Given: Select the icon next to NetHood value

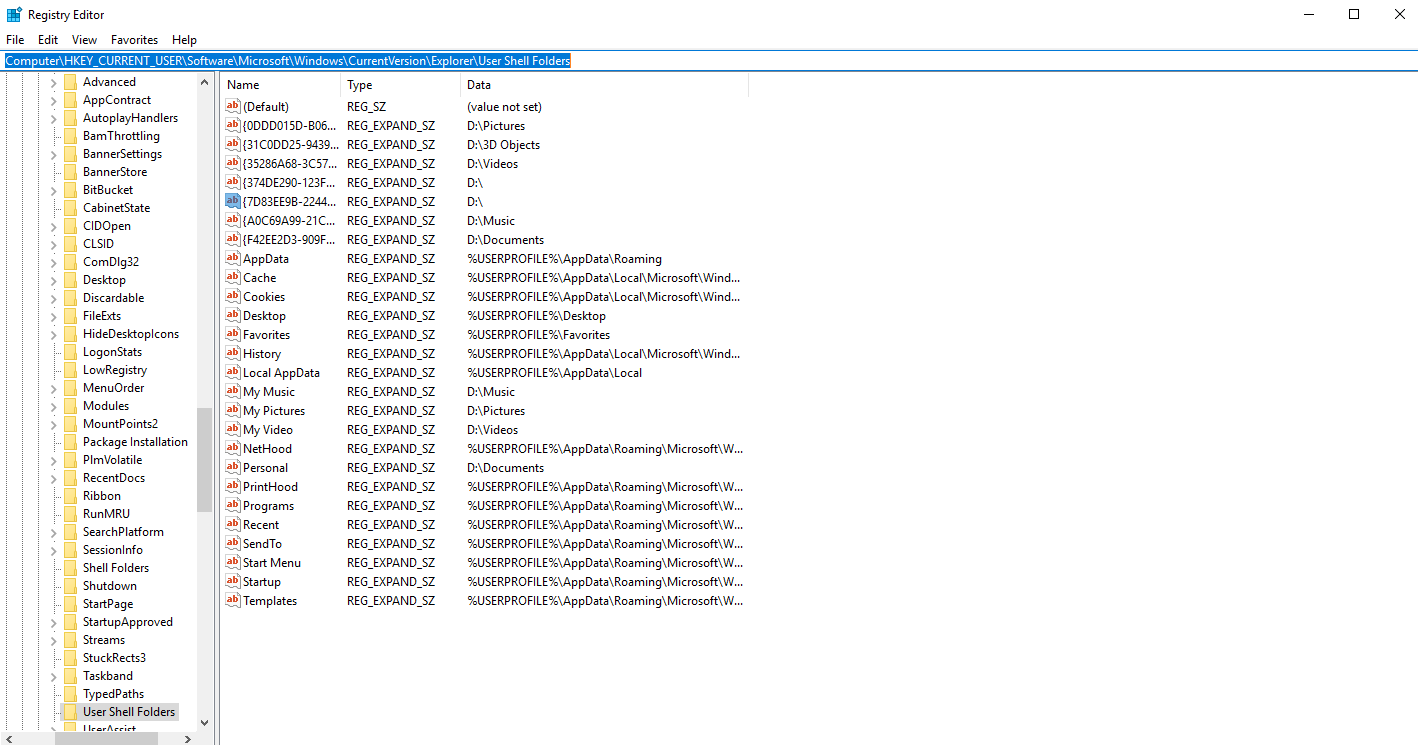Looking at the screenshot, I should coord(233,448).
